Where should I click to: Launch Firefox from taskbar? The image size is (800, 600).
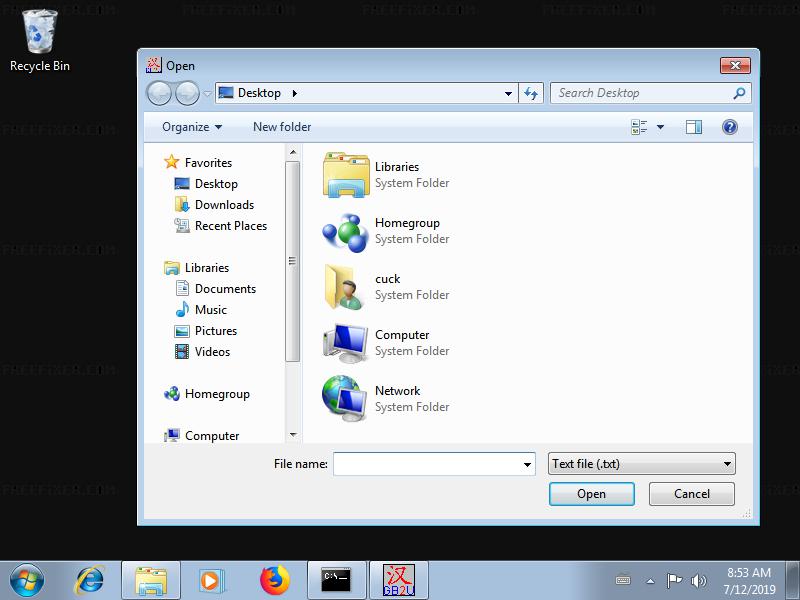275,581
